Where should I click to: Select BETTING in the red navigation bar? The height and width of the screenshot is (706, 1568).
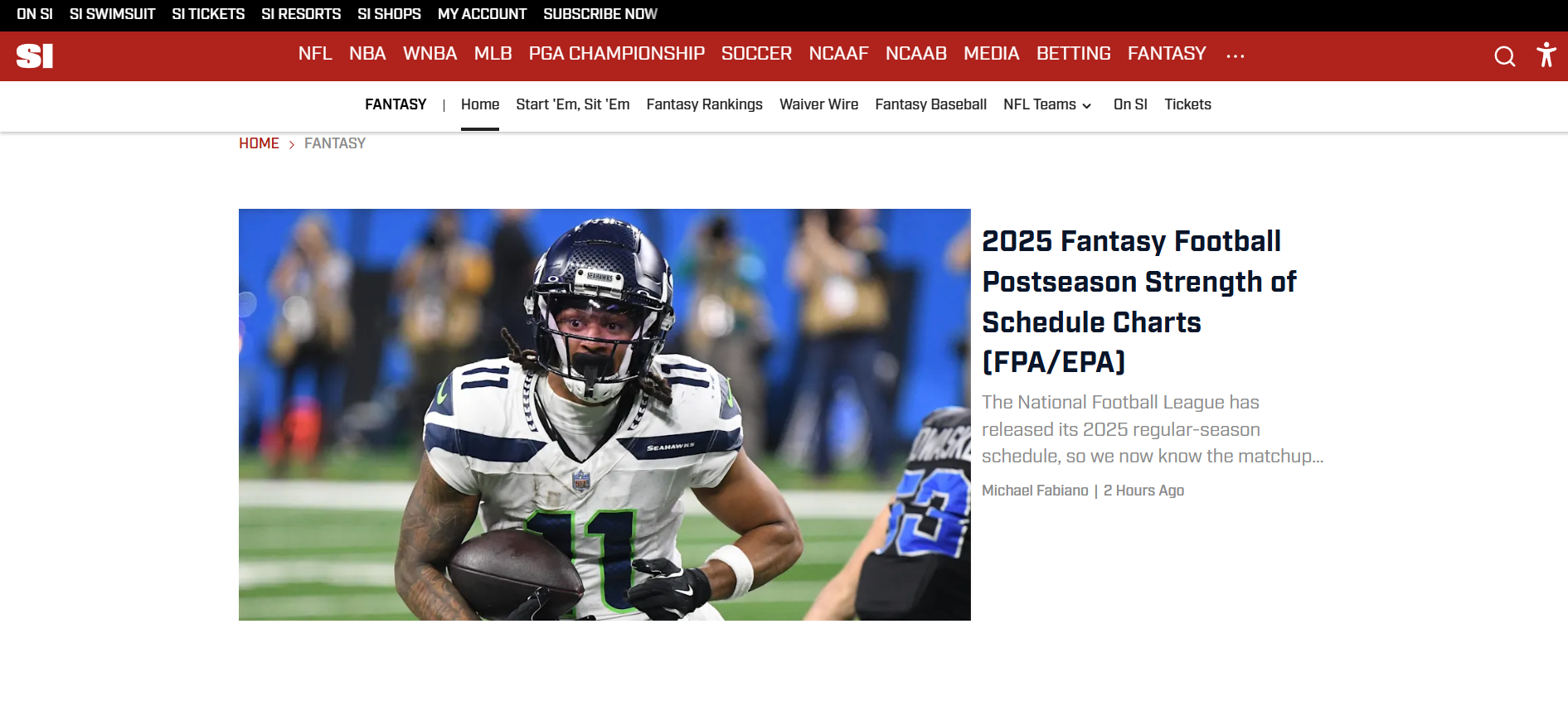(1073, 54)
